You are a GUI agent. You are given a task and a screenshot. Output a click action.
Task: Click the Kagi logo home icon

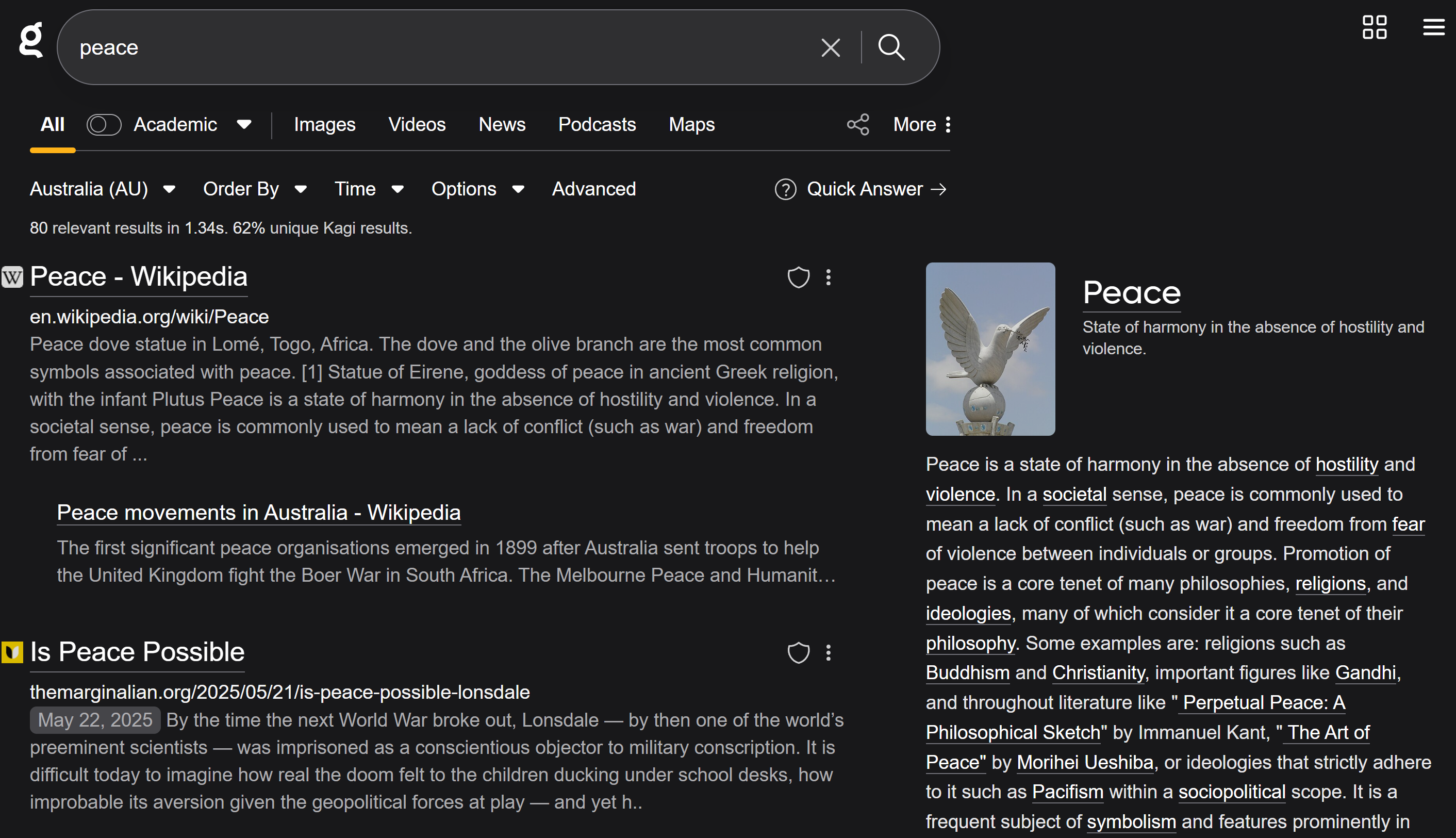pos(31,40)
